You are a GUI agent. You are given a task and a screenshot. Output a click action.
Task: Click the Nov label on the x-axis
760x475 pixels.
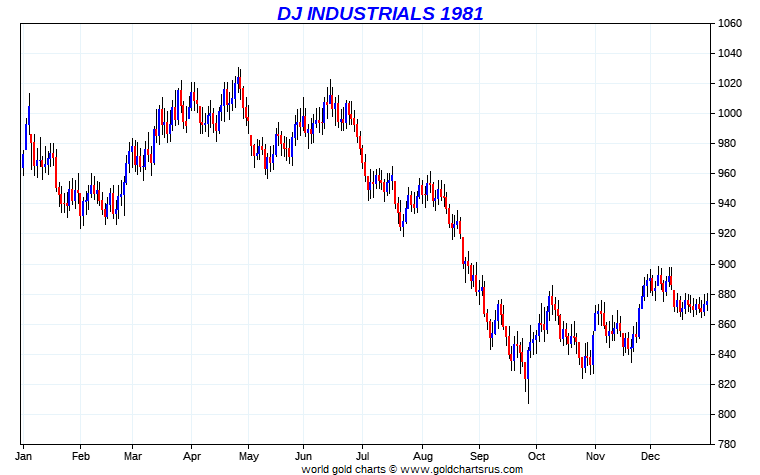[x=595, y=457]
